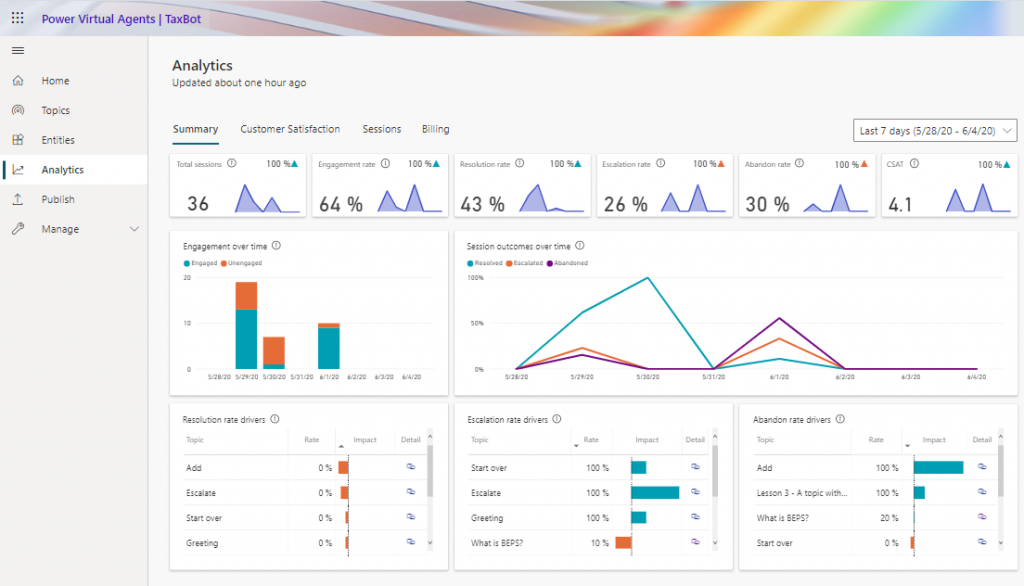1024x586 pixels.
Task: Click the Power Virtual Agents | TaxBot title
Action: pos(121,19)
